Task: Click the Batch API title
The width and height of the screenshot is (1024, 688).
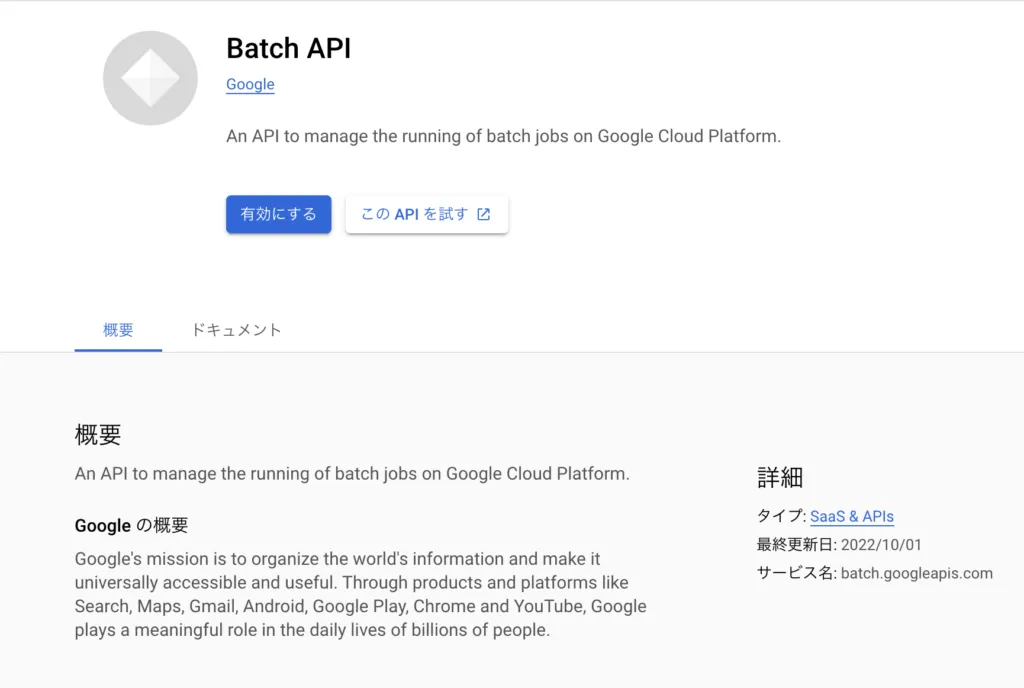Action: click(289, 48)
